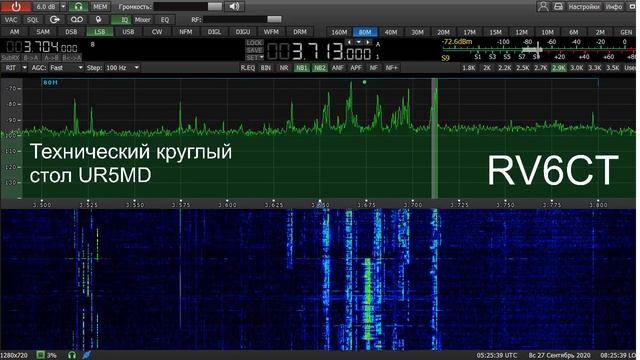This screenshot has height=360, width=640.
Task: Open the EQ equalizer
Action: click(x=165, y=20)
